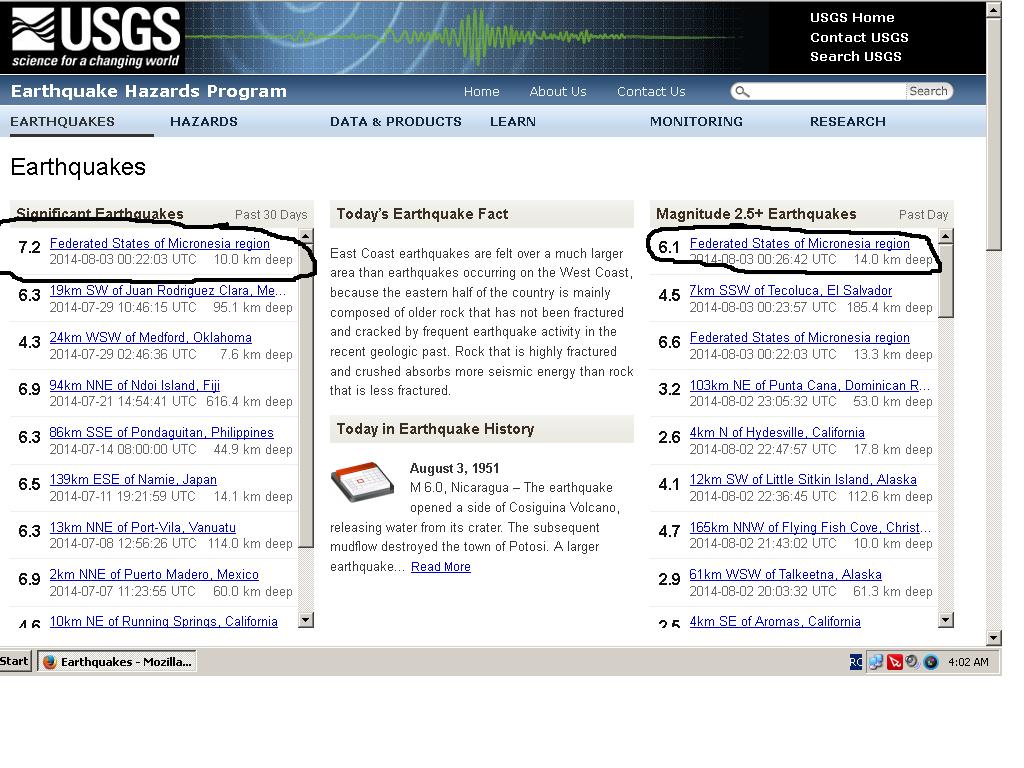Open the 94km NNE of Ndoi Island, Fiji link
1024x768 pixels.
click(x=135, y=385)
